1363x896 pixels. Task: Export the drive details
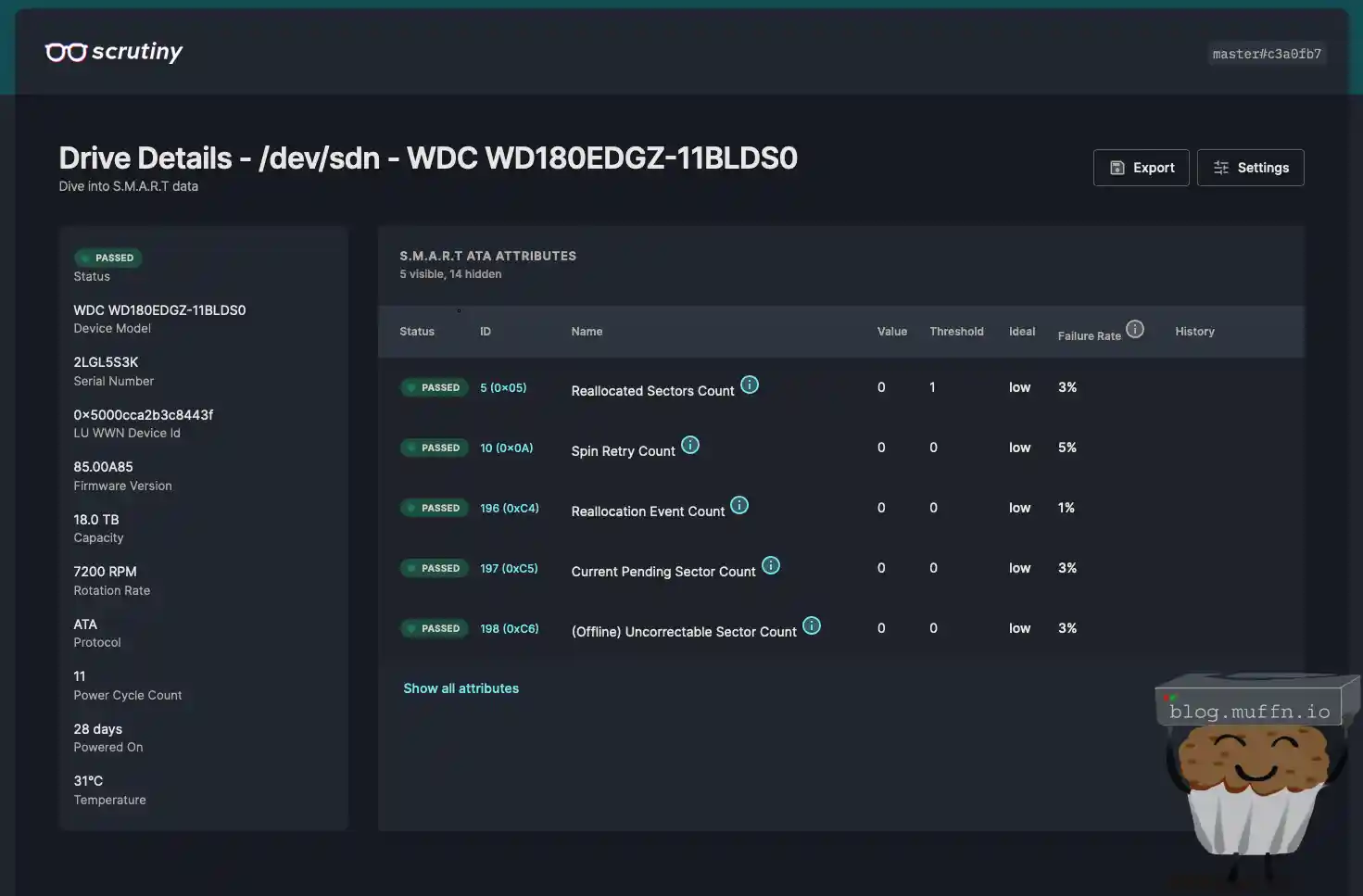click(1141, 168)
